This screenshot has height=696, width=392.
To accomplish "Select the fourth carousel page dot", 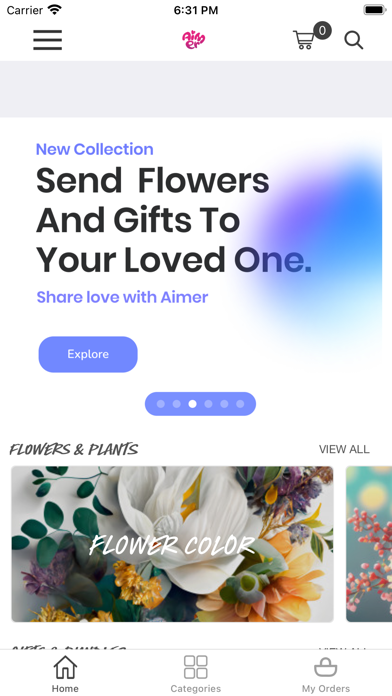I will click(x=208, y=404).
